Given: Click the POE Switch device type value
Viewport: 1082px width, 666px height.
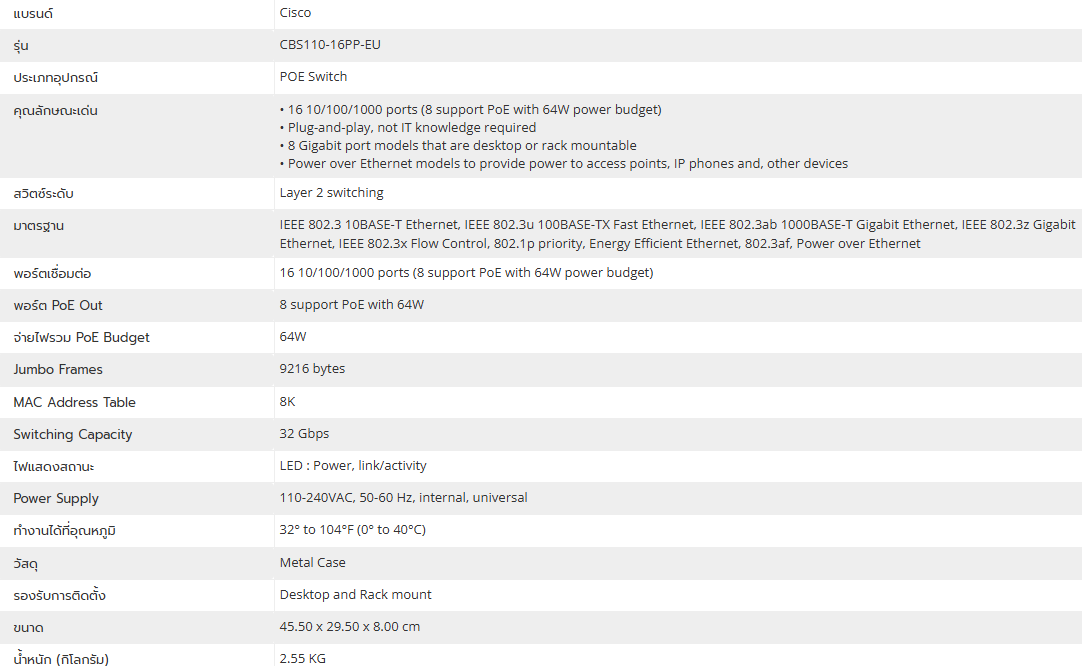Looking at the screenshot, I should [313, 77].
